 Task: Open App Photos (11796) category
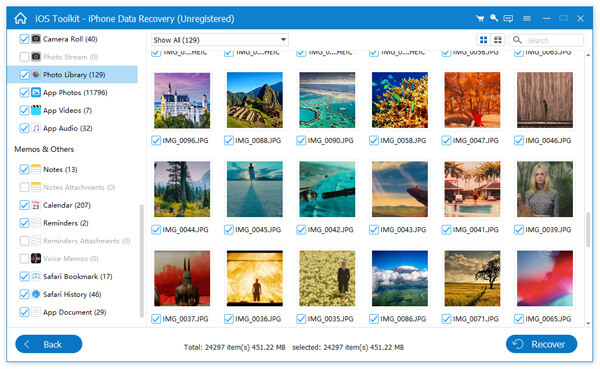(75, 93)
